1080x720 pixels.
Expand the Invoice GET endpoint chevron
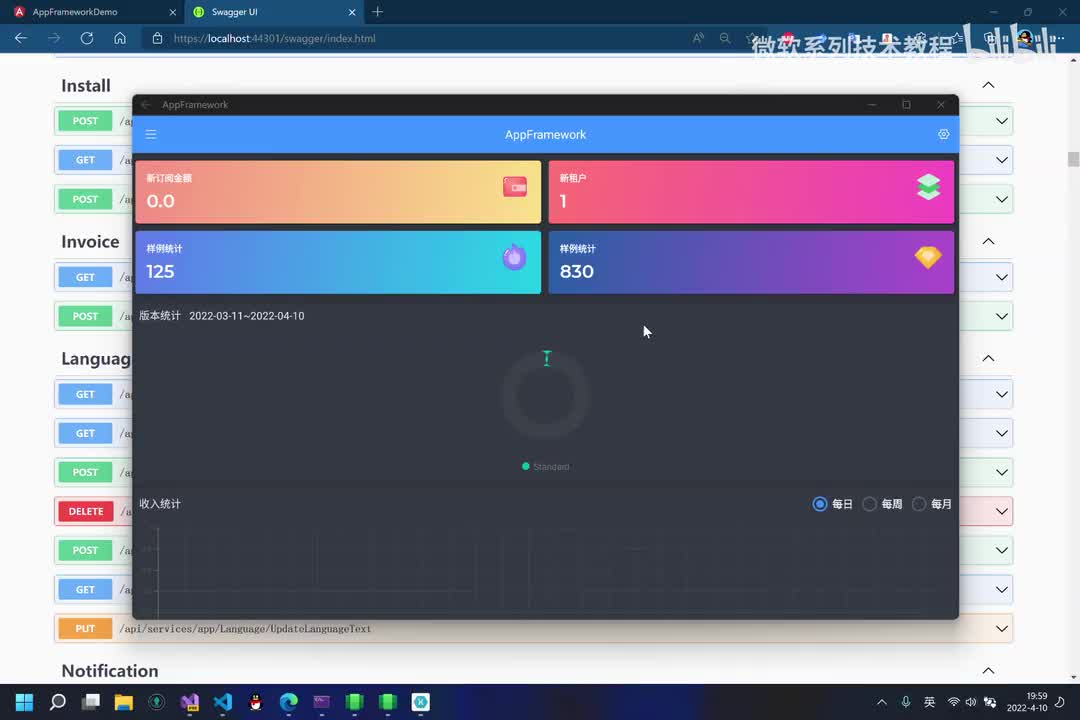point(1002,277)
